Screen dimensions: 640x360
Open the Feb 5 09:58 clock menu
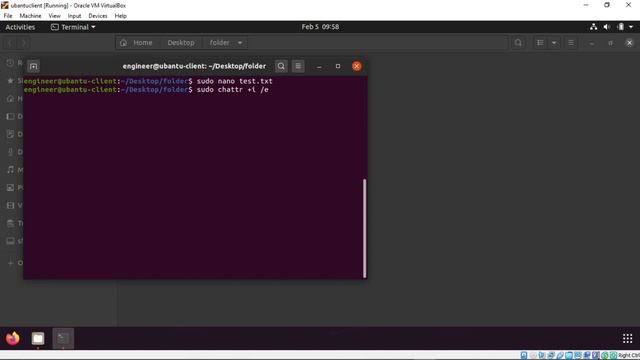320,27
